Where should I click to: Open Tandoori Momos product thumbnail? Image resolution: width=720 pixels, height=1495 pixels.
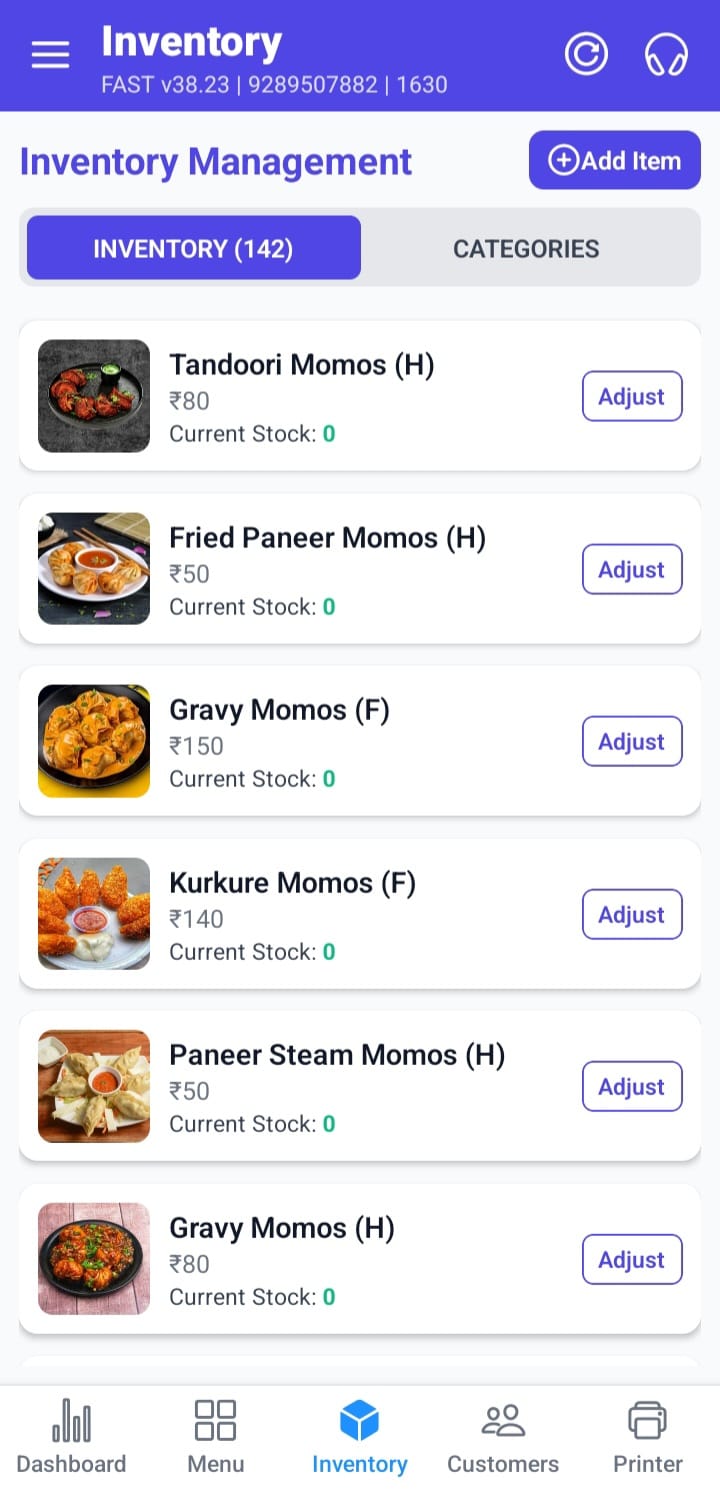tap(94, 396)
